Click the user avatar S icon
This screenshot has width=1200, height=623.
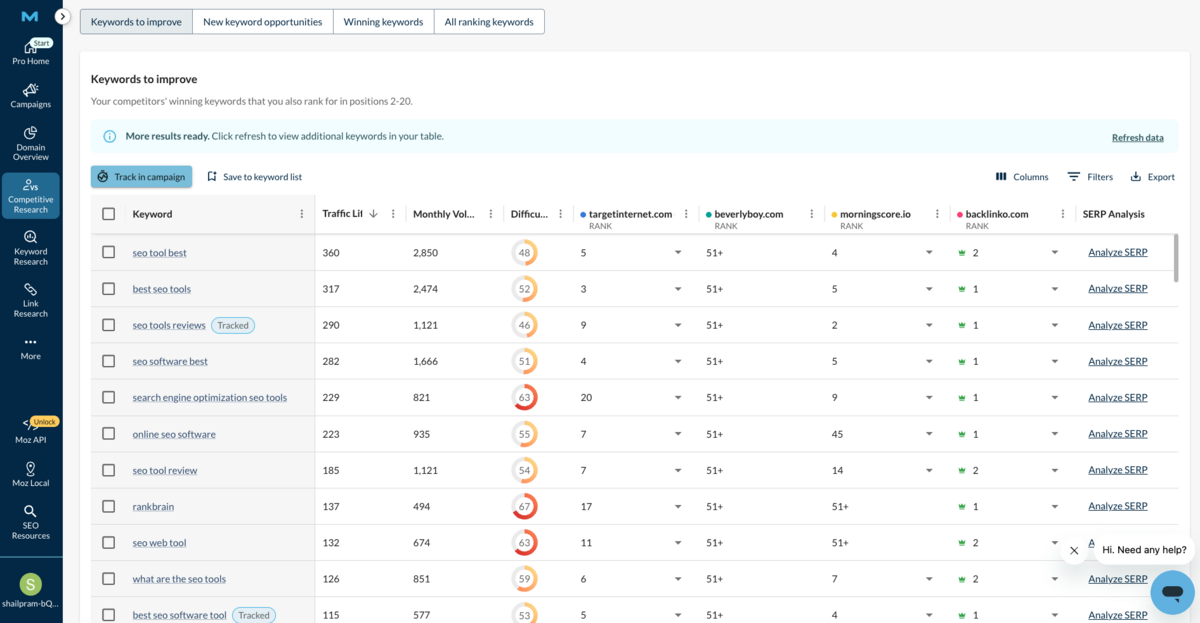(31, 584)
